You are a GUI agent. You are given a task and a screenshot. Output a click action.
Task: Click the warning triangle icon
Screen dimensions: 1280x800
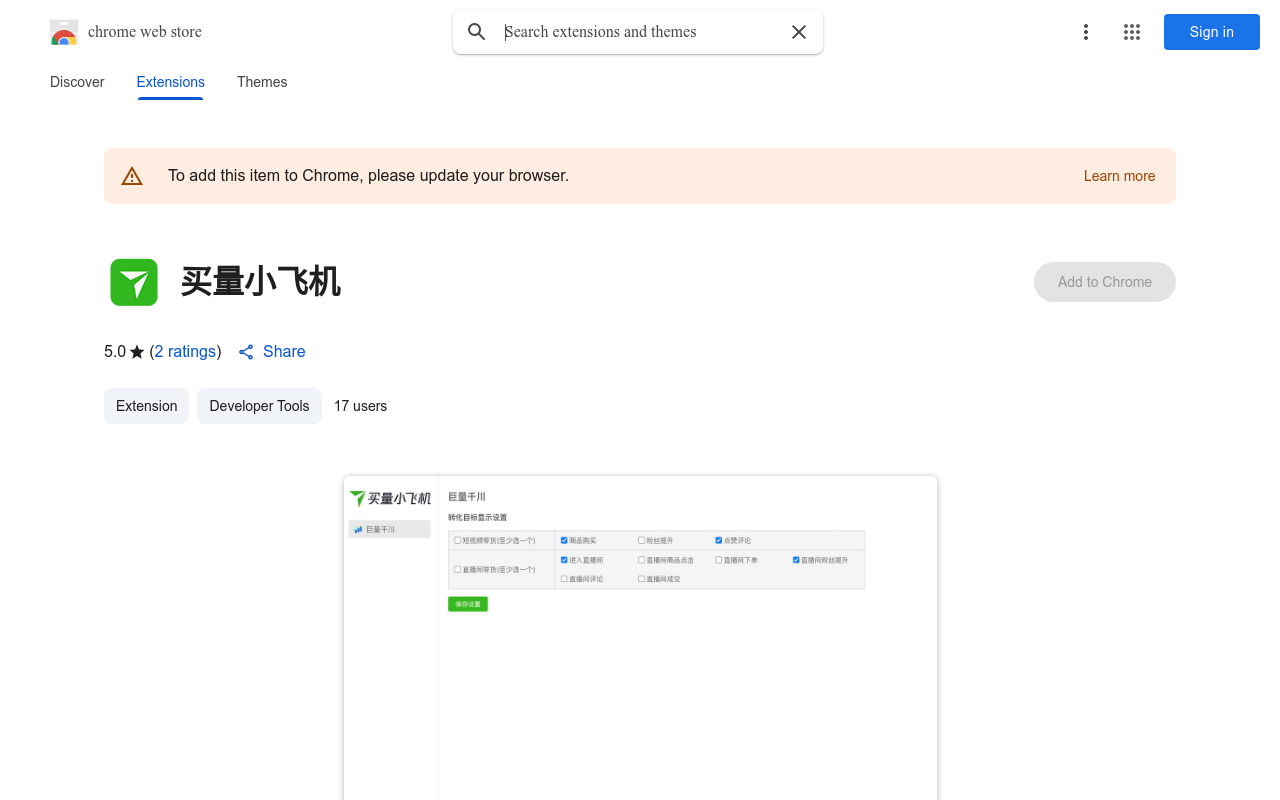click(132, 176)
